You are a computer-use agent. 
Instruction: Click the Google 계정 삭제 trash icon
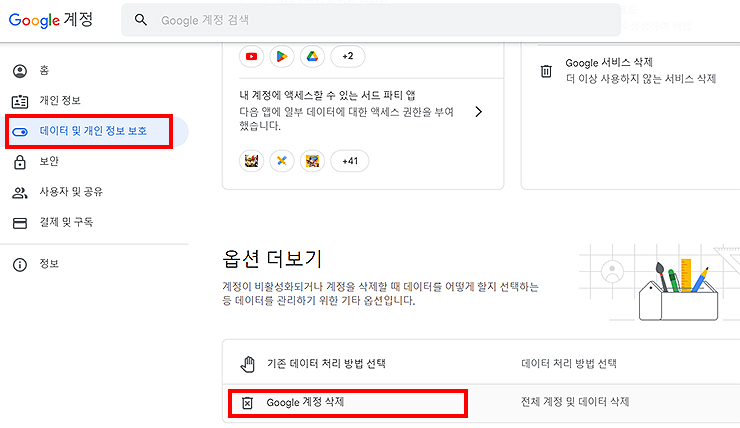(x=247, y=403)
